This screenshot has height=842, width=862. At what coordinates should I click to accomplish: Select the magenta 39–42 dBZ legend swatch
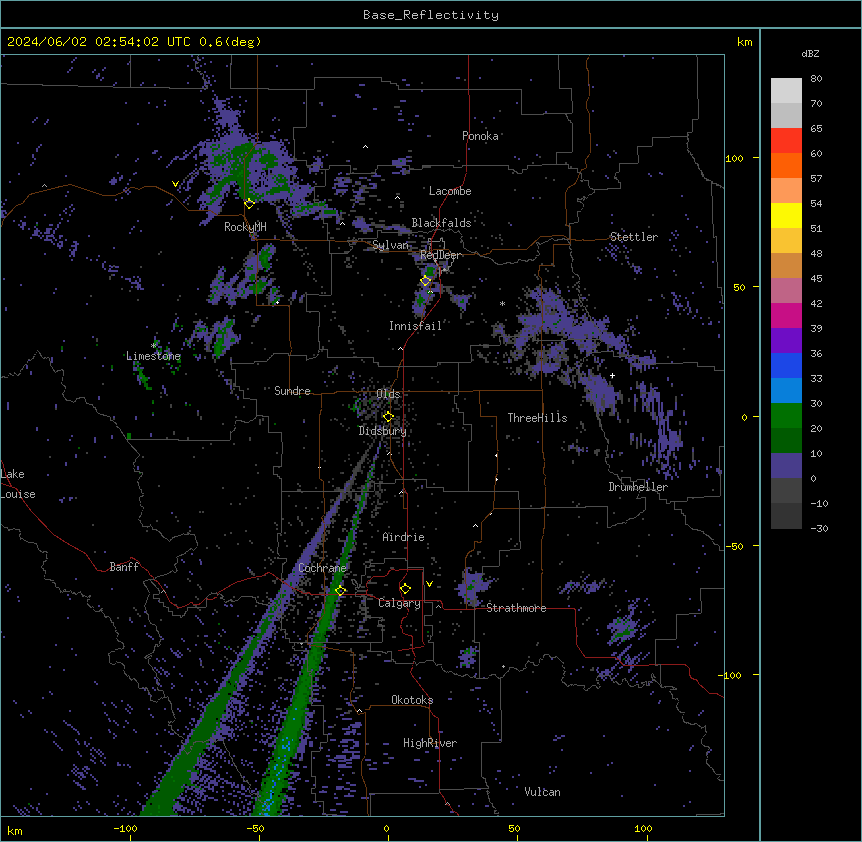coord(786,316)
